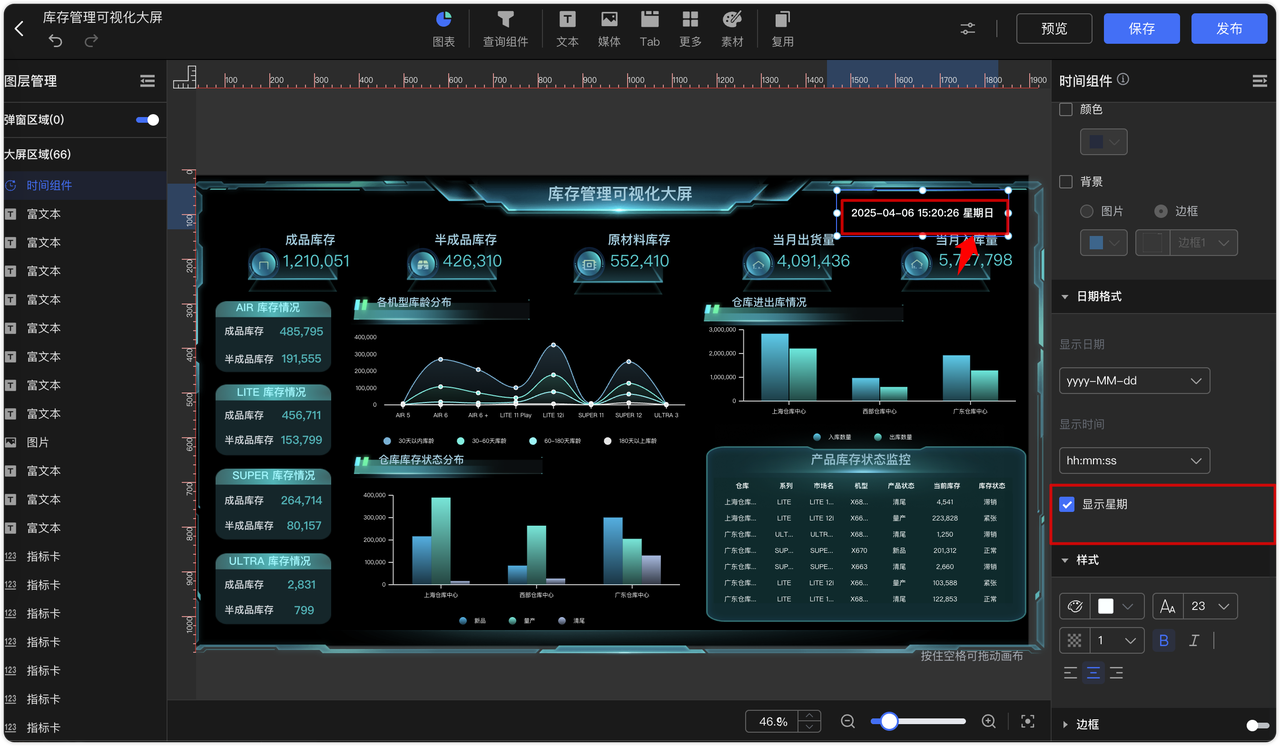Align text to the right
This screenshot has height=746, width=1280.
1116,673
